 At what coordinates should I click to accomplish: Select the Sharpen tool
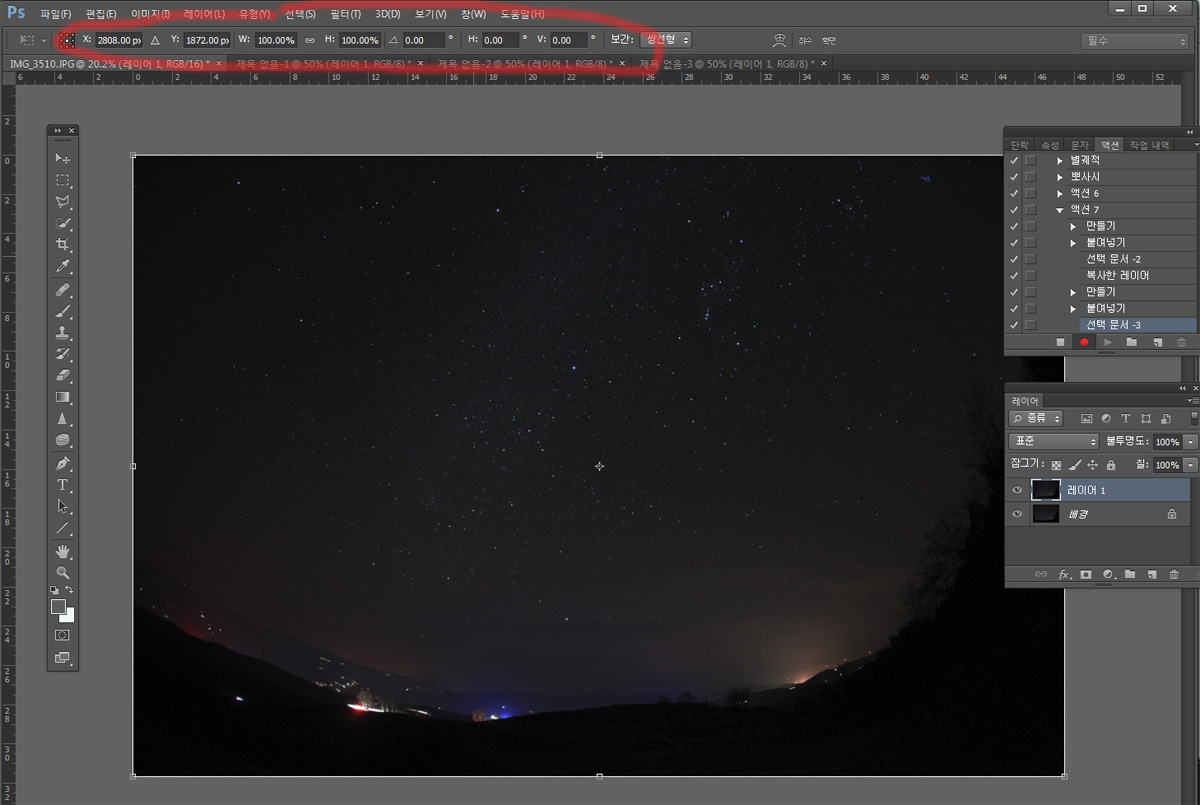(63, 419)
